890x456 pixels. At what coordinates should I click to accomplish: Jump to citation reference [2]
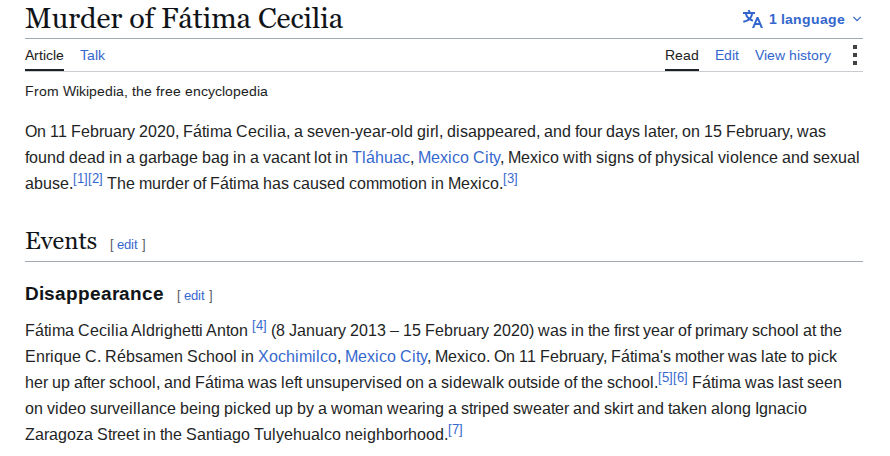tap(95, 179)
